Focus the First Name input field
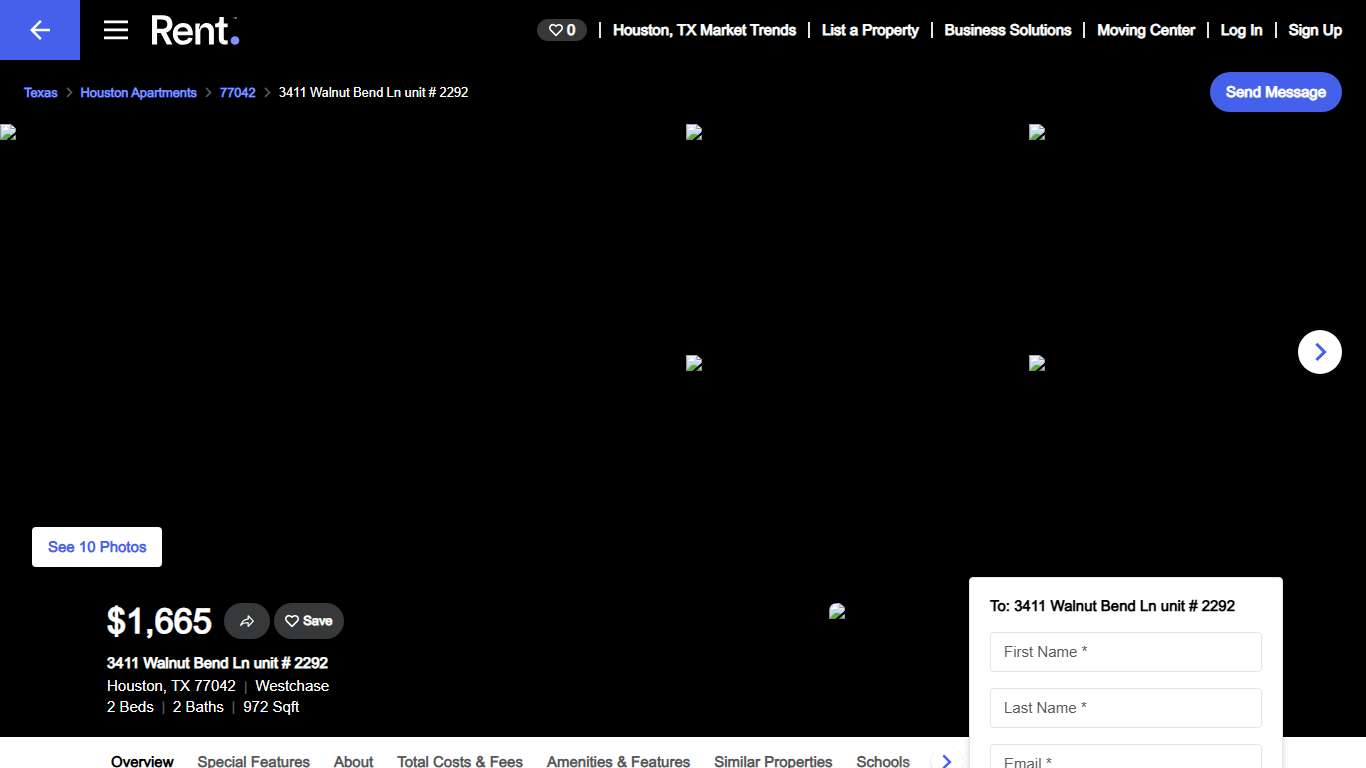 (x=1125, y=652)
